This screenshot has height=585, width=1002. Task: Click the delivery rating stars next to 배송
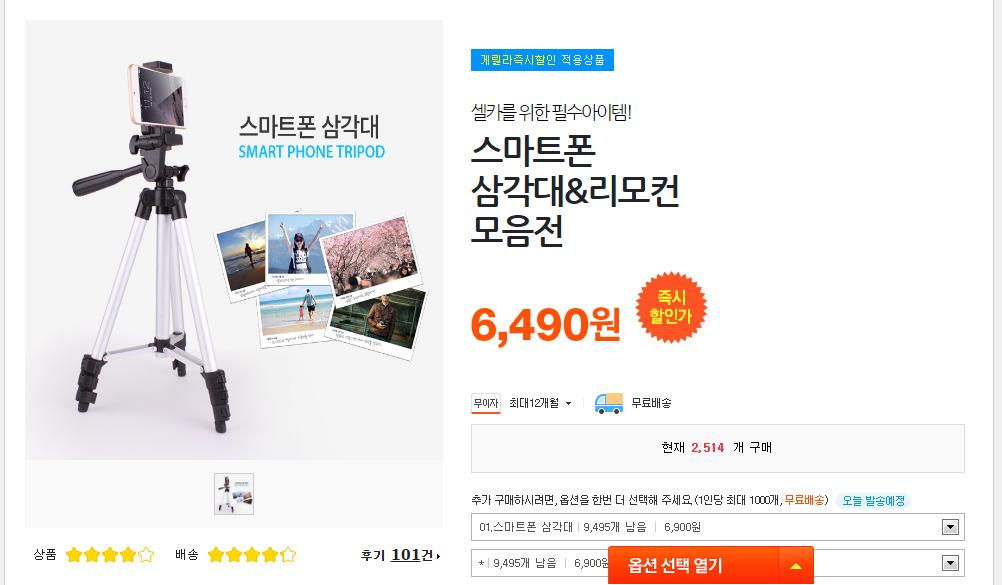point(252,554)
